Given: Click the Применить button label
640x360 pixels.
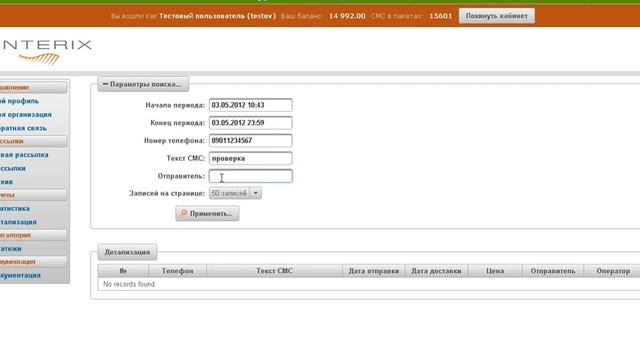Looking at the screenshot, I should pyautogui.click(x=211, y=213).
